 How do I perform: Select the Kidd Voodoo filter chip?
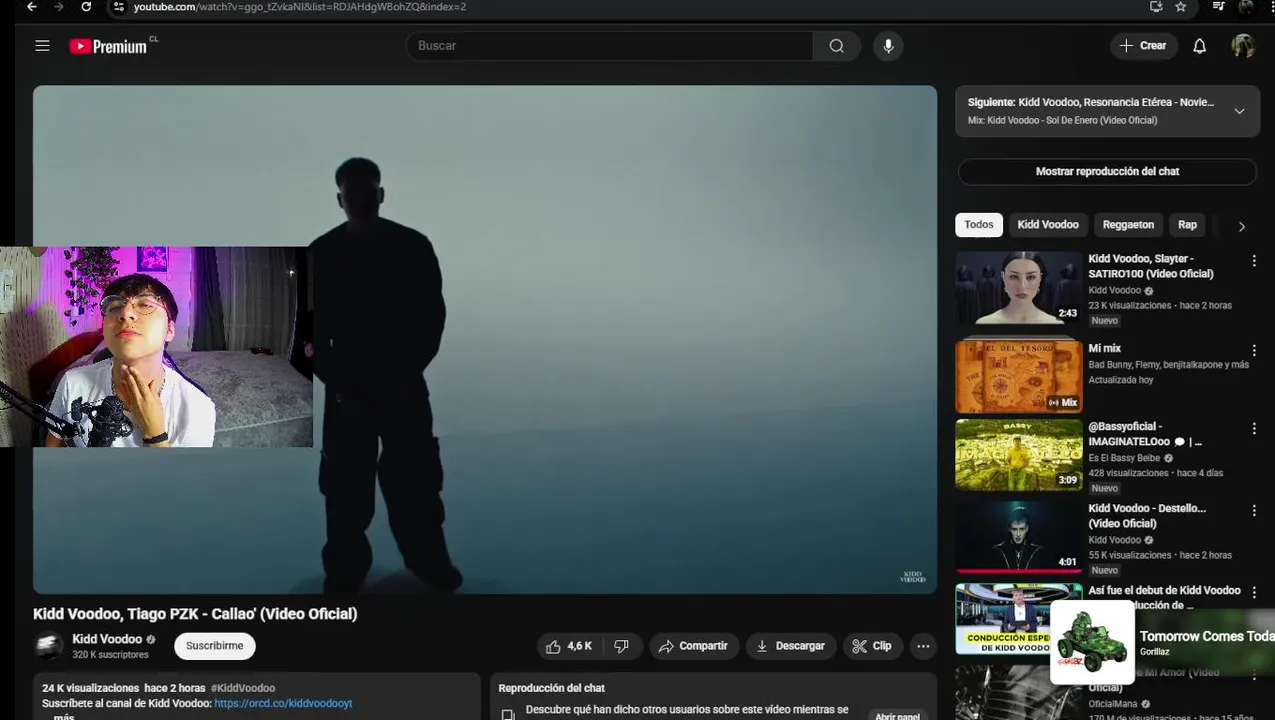click(x=1048, y=225)
